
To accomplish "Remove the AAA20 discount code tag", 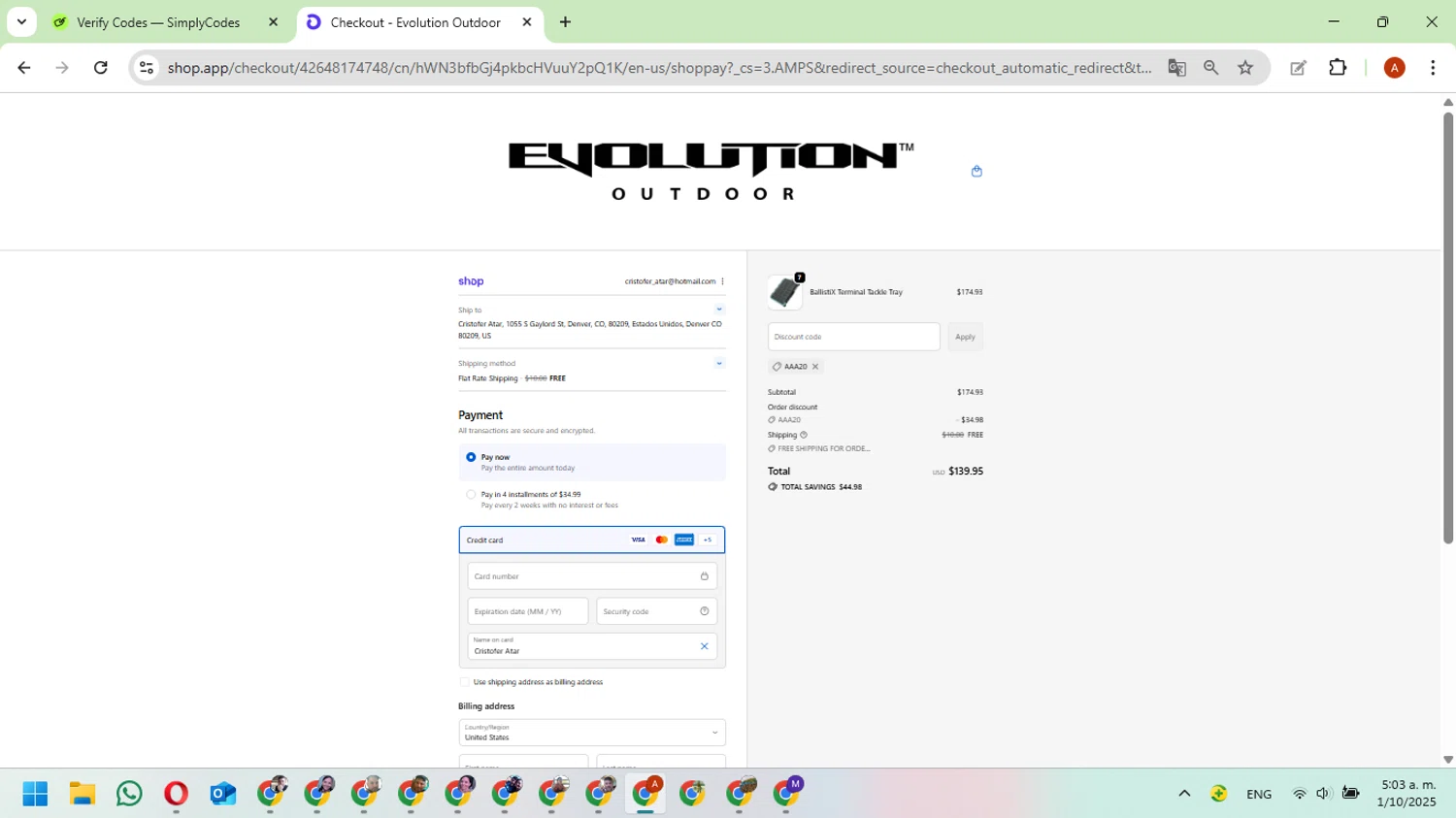I will tap(815, 367).
